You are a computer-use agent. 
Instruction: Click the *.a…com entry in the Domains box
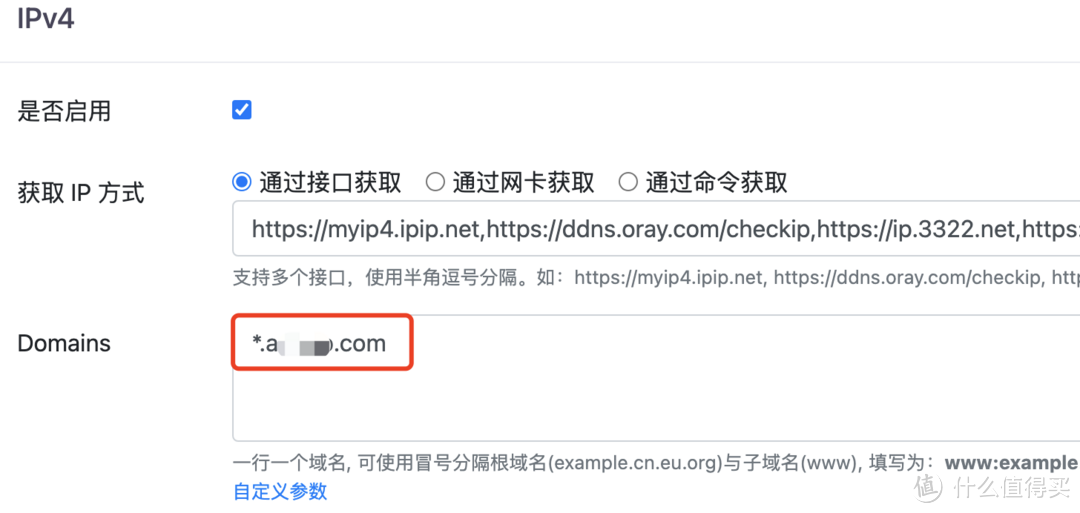pos(319,343)
